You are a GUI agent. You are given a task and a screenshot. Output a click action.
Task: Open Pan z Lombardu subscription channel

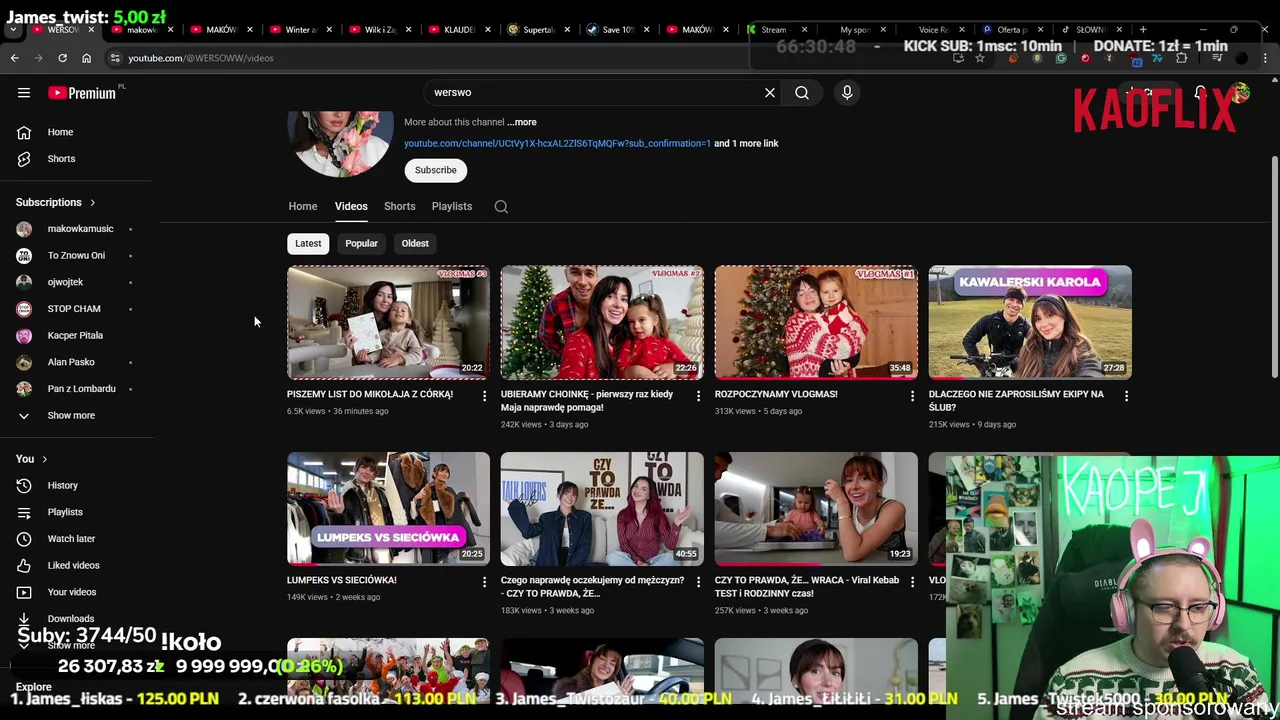coord(78,389)
